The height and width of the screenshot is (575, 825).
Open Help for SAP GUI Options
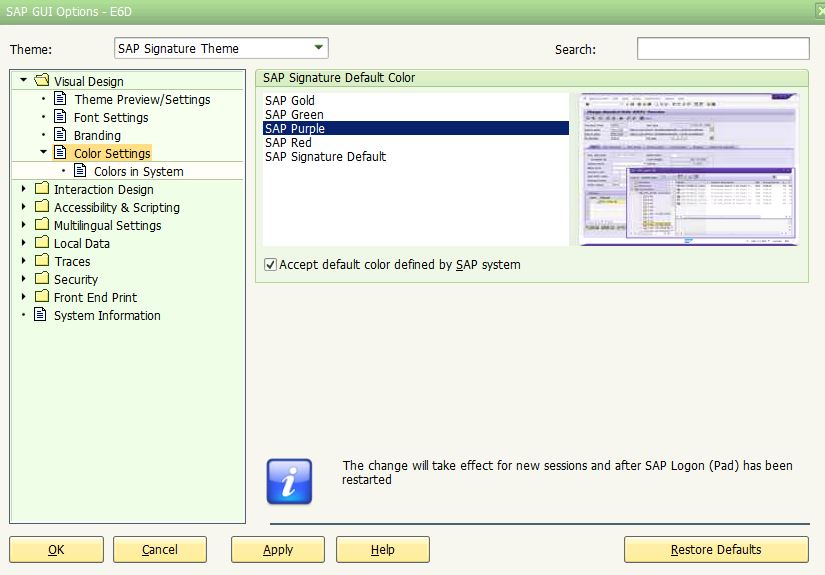[x=383, y=550]
